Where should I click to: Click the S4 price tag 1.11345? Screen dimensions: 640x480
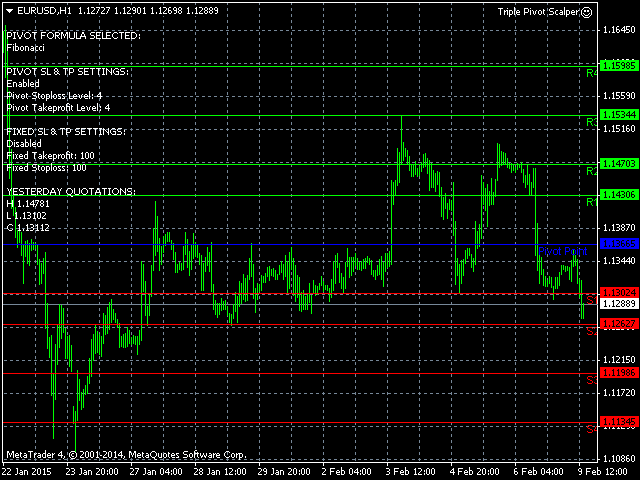(619, 422)
